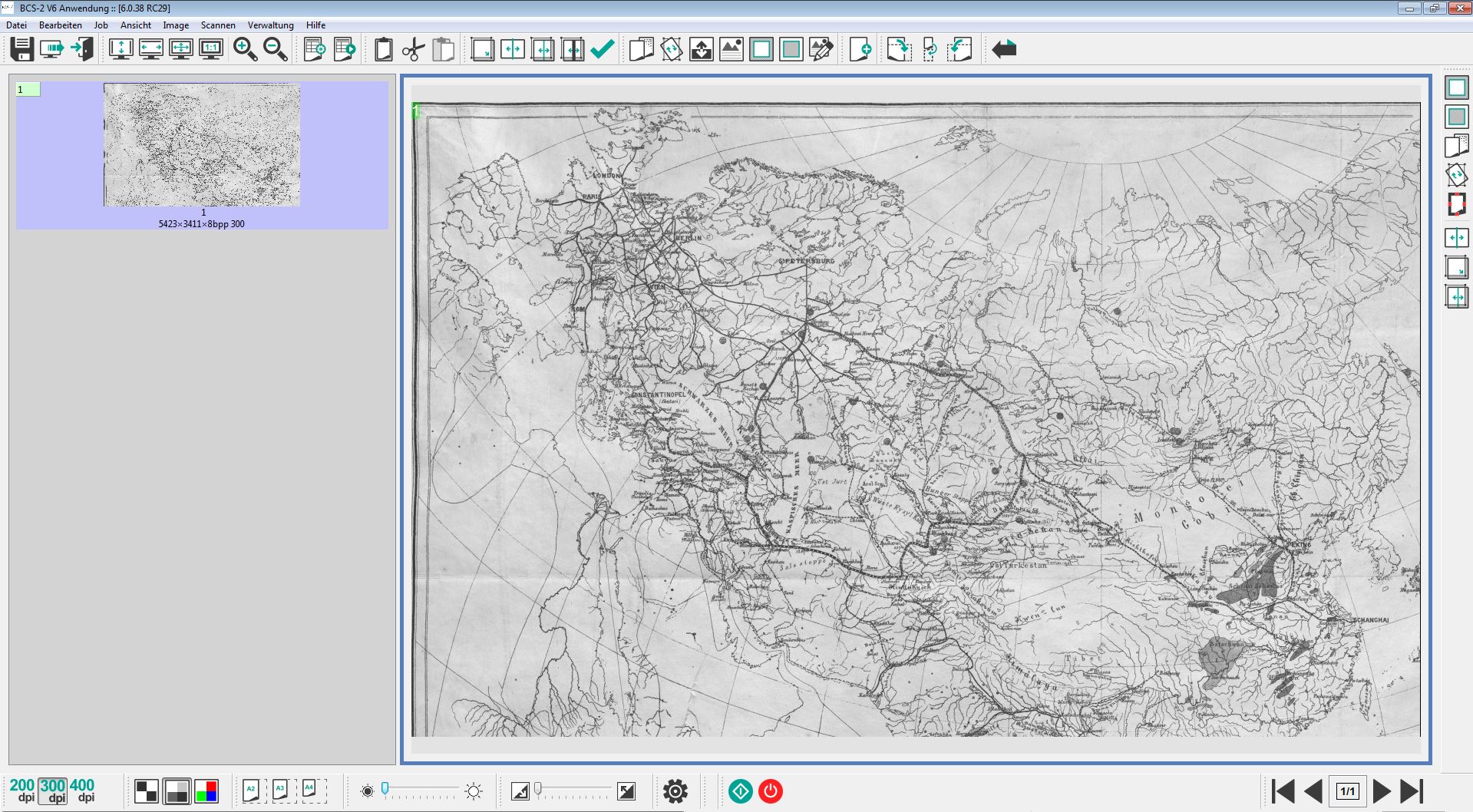
Task: Select 400 dpi resolution
Action: pyautogui.click(x=82, y=790)
